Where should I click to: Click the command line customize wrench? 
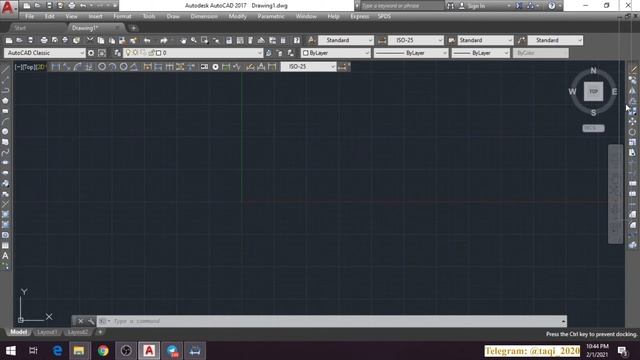91,321
